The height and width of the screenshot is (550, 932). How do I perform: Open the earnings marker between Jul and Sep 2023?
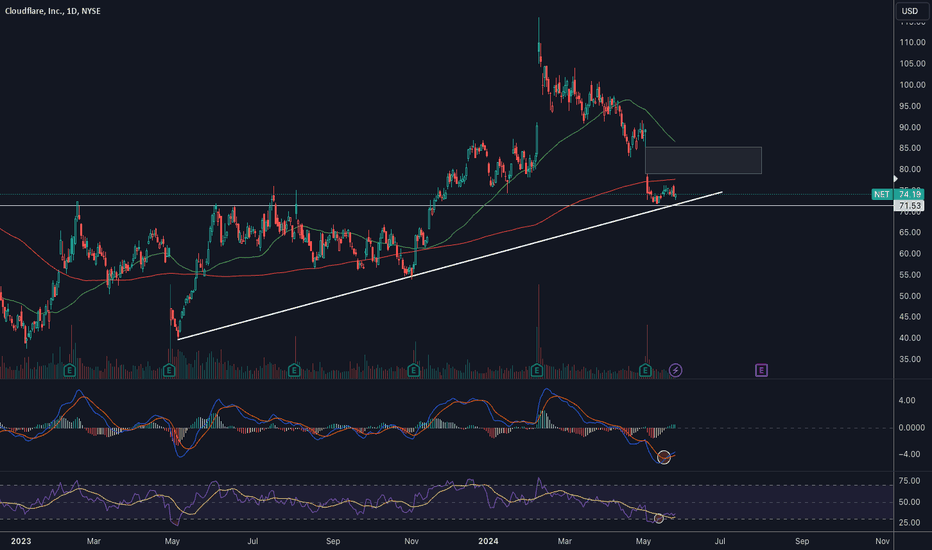pos(294,370)
